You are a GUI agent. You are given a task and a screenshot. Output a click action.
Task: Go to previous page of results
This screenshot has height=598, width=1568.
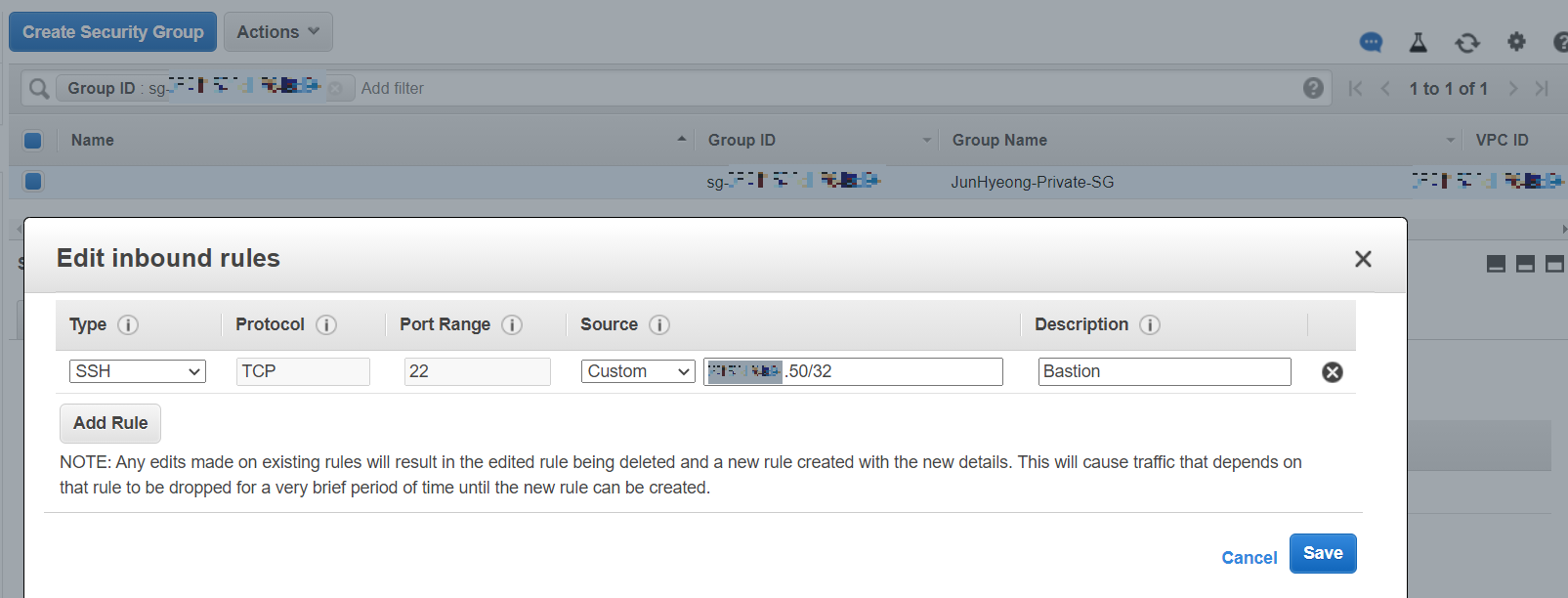coord(1385,88)
